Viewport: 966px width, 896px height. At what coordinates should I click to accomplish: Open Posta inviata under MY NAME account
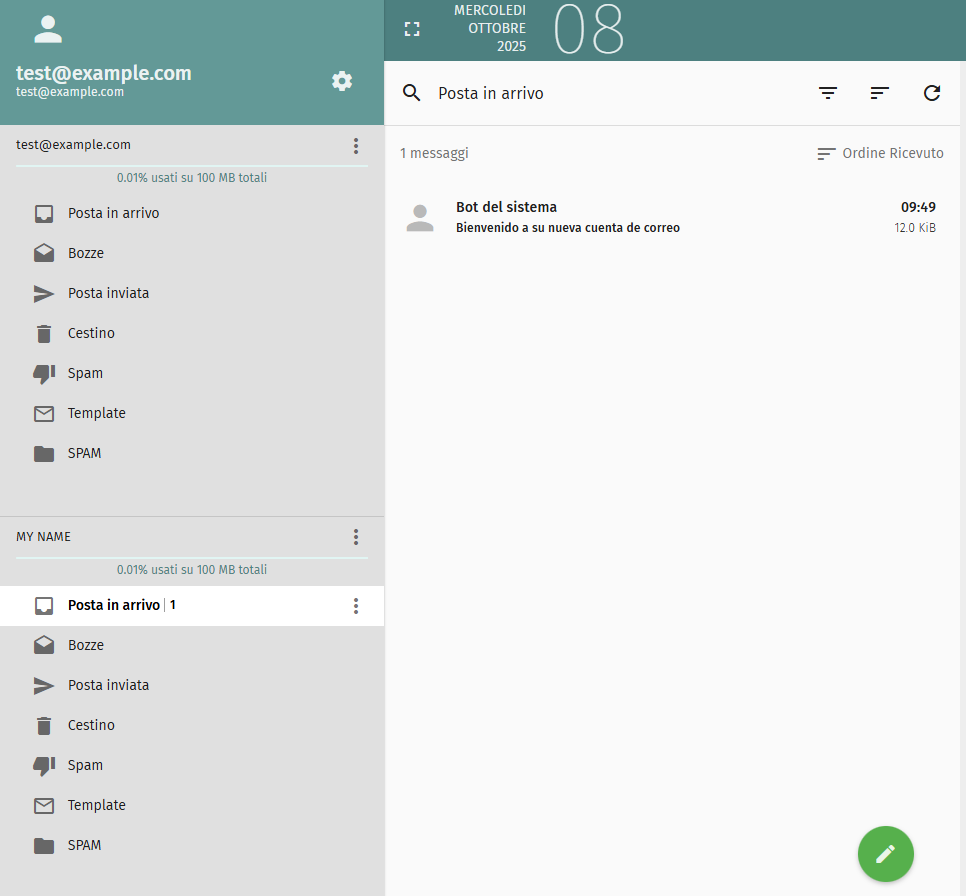click(108, 685)
